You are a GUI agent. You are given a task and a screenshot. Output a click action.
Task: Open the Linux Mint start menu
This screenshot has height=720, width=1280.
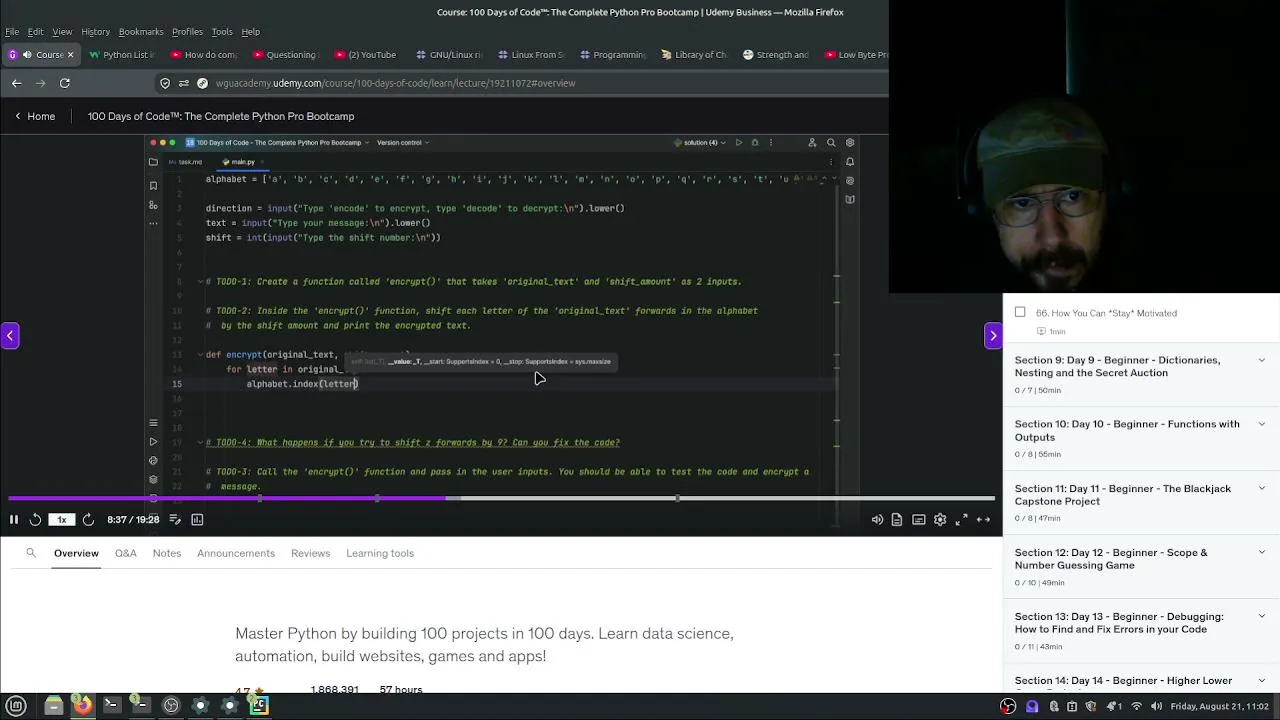tap(16, 706)
